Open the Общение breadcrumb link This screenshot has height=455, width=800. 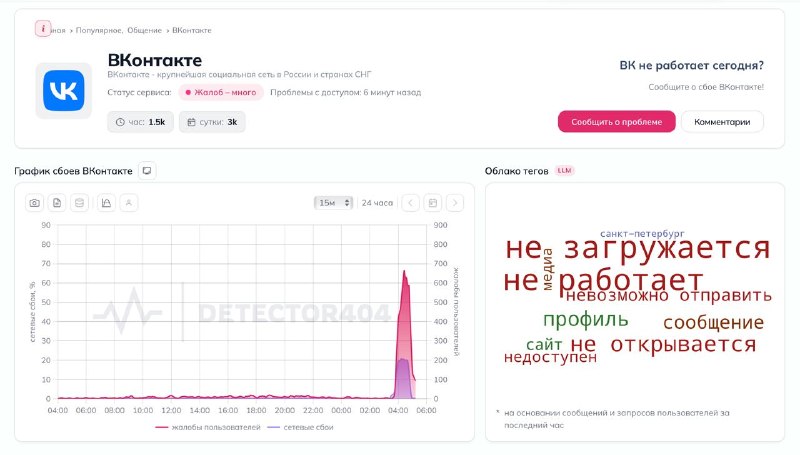click(144, 31)
